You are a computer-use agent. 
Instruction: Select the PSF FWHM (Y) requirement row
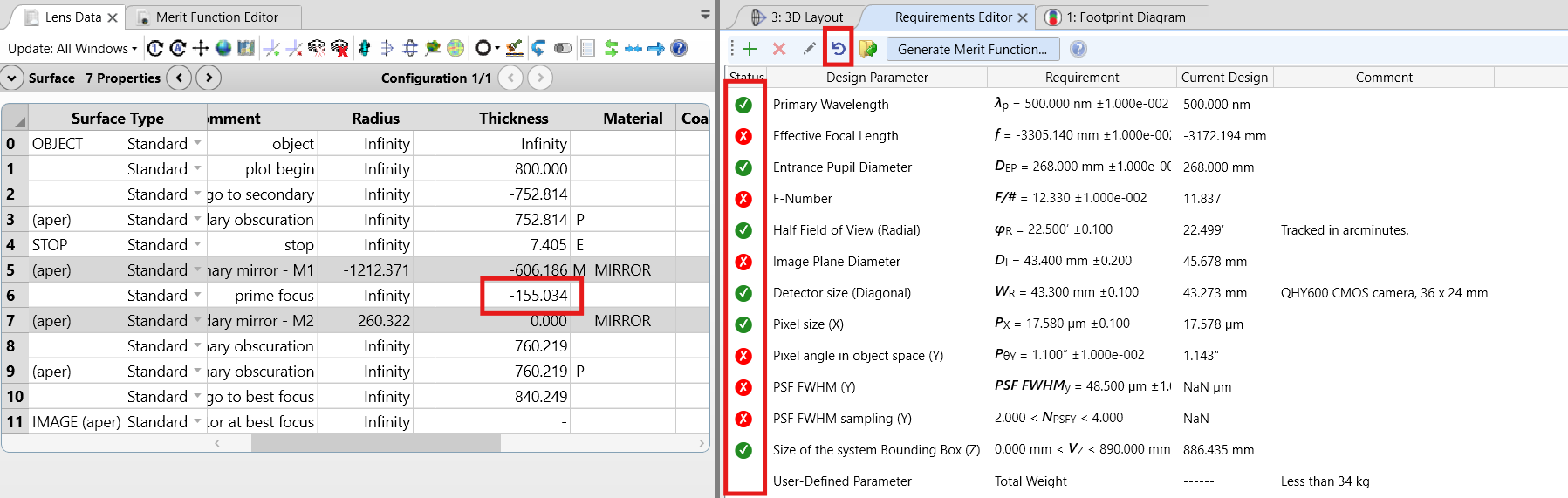[x=1108, y=386]
